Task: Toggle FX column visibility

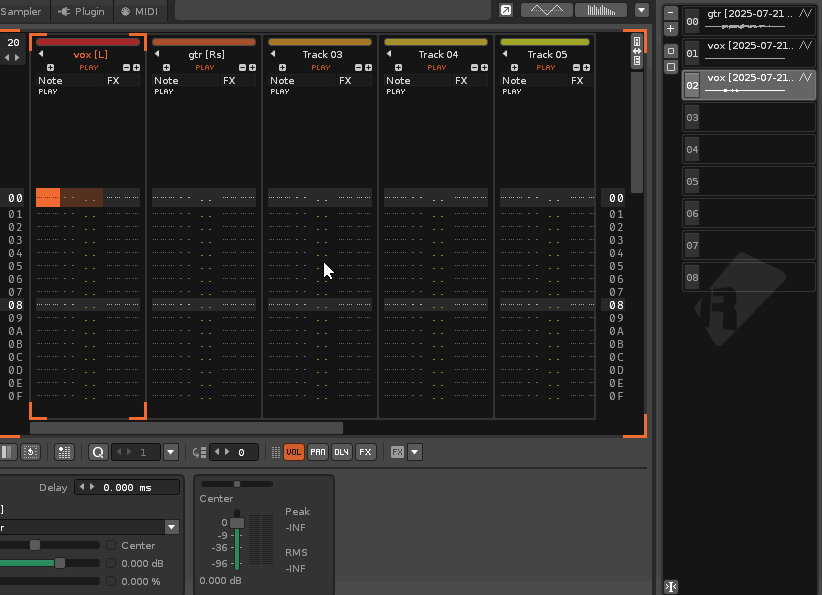Action: click(365, 452)
